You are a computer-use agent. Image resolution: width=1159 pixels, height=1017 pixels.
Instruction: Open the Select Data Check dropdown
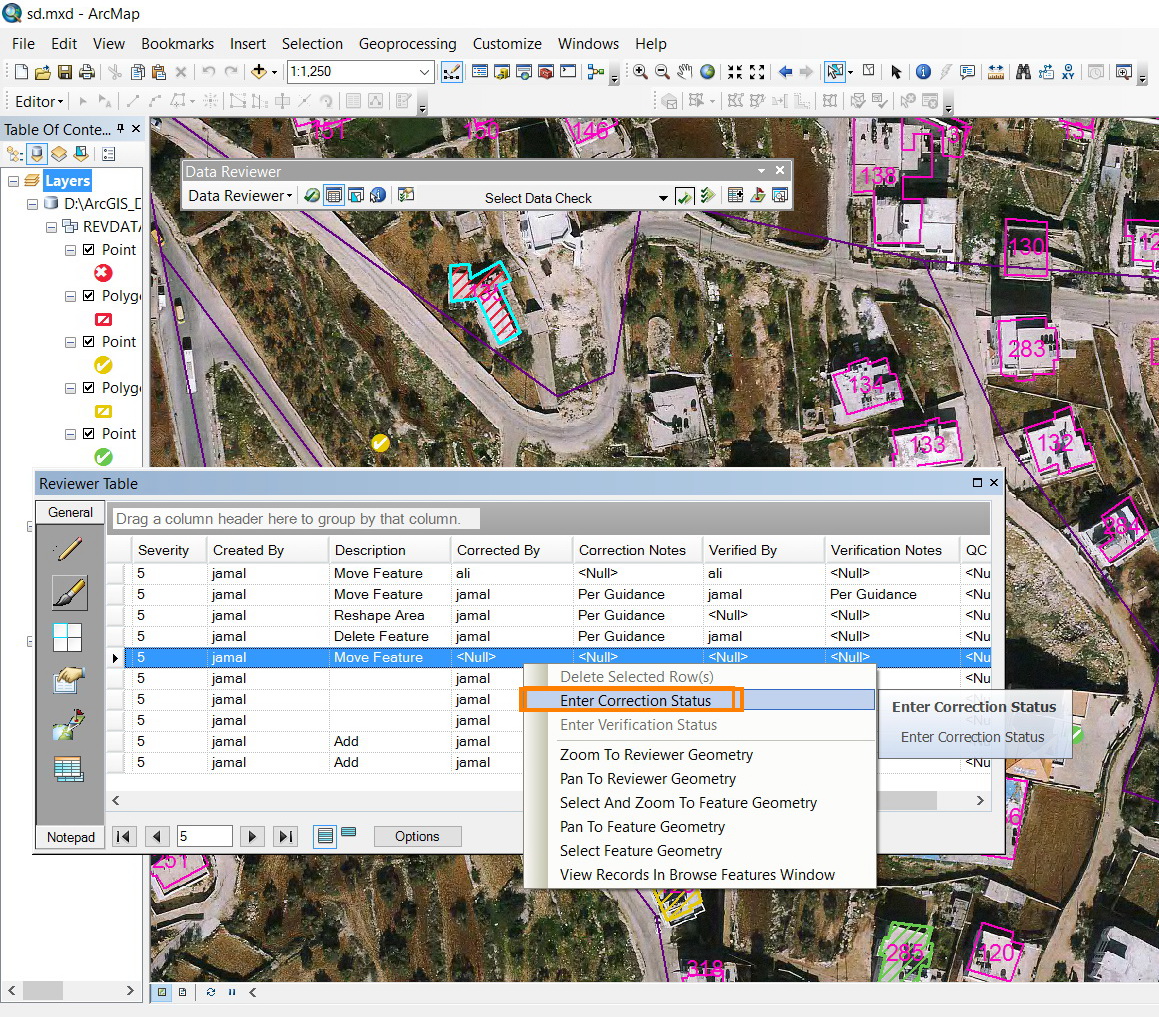[662, 198]
